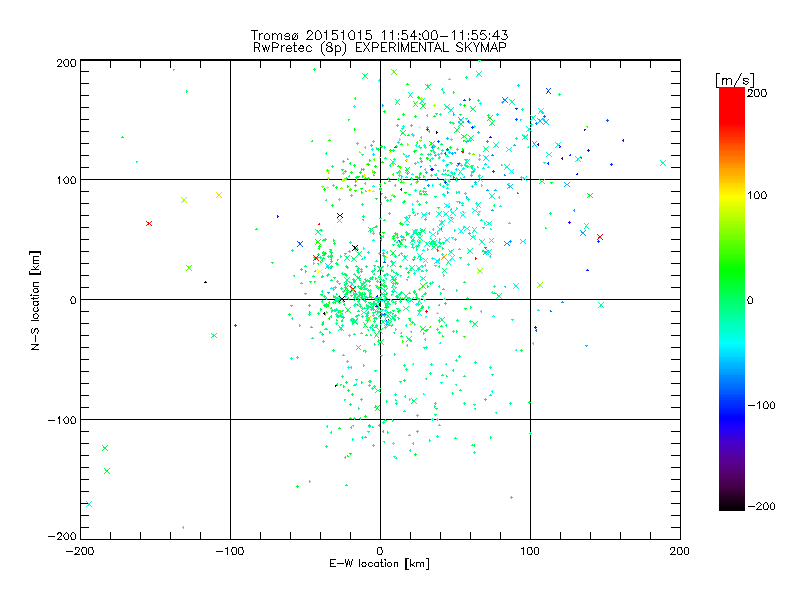The width and height of the screenshot is (800, 600).
Task: Click the plot title with Tromsø date and time
Action: (x=379, y=35)
